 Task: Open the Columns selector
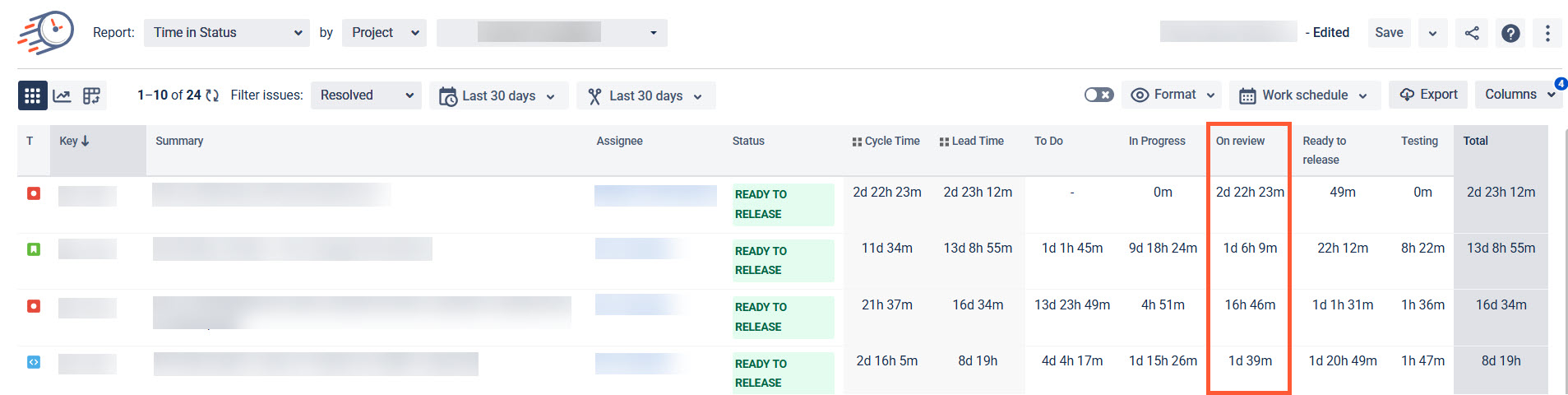coord(1518,95)
